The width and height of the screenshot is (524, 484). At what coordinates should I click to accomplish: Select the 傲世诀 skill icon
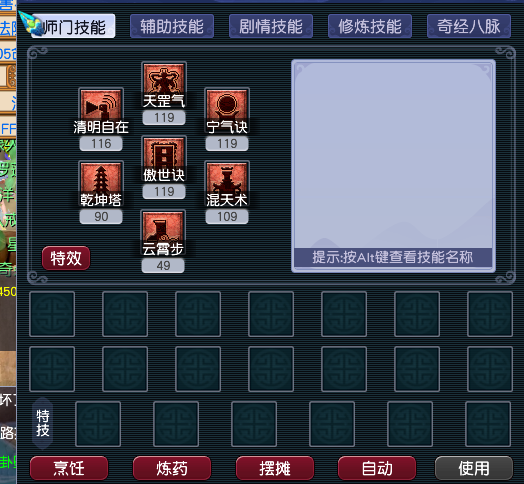164,158
